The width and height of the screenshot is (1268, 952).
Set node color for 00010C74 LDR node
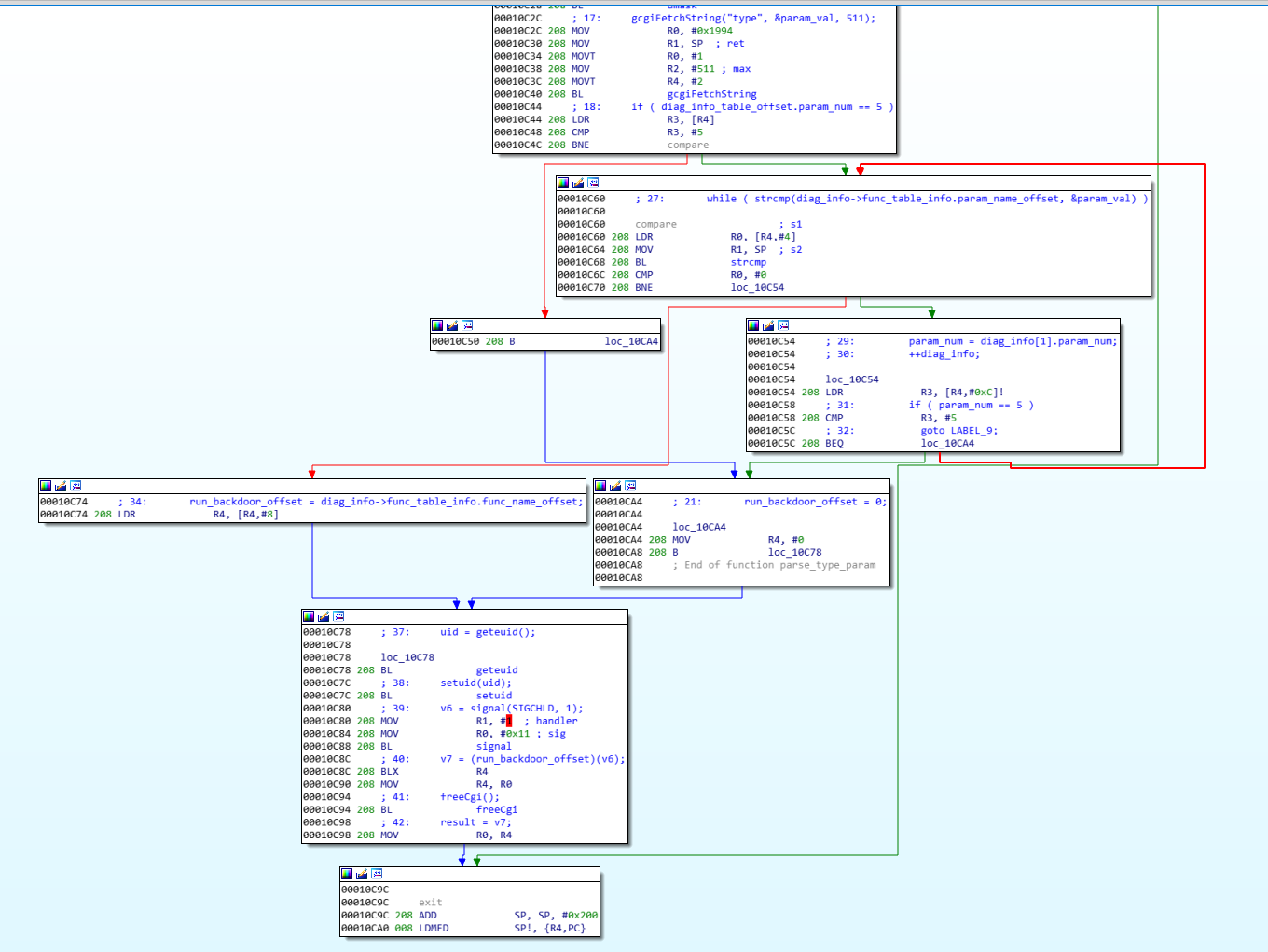pos(46,486)
